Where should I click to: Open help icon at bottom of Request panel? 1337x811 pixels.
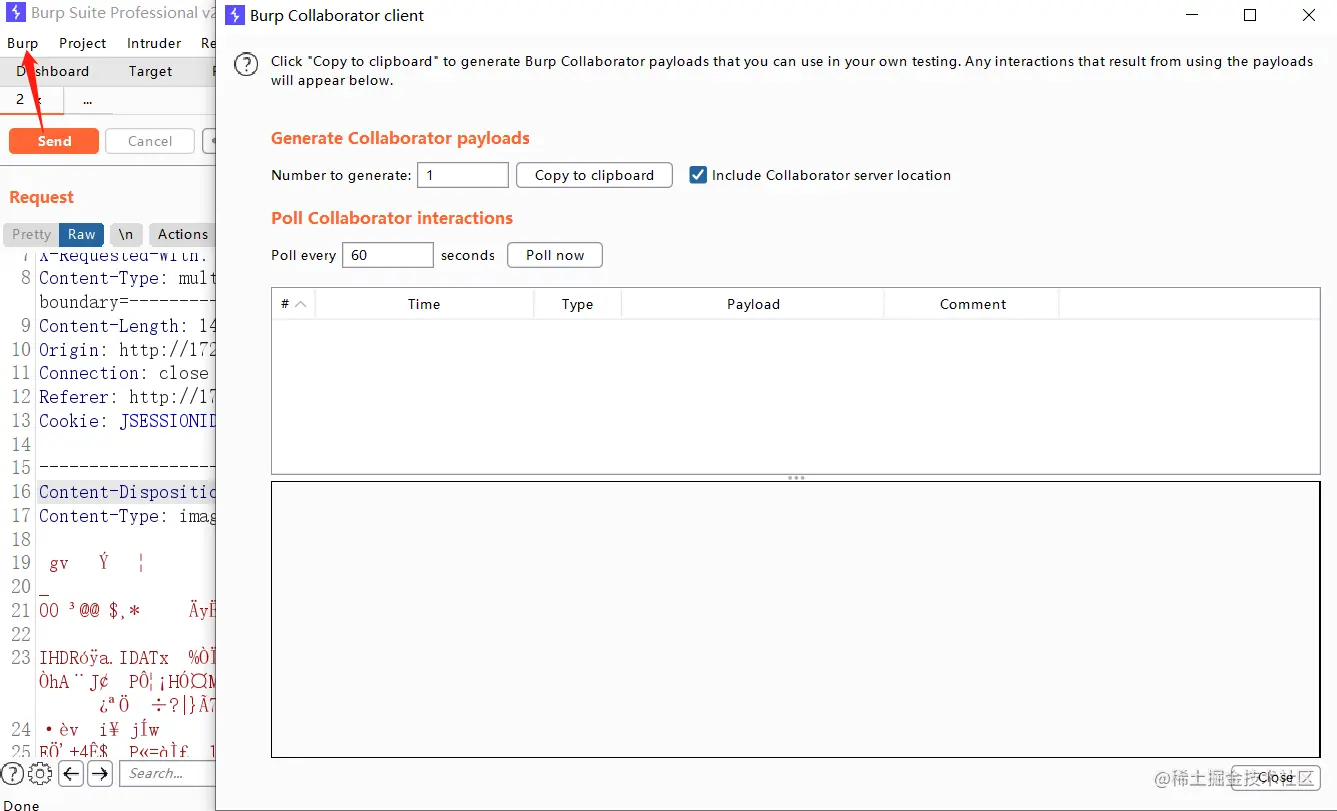pos(12,773)
